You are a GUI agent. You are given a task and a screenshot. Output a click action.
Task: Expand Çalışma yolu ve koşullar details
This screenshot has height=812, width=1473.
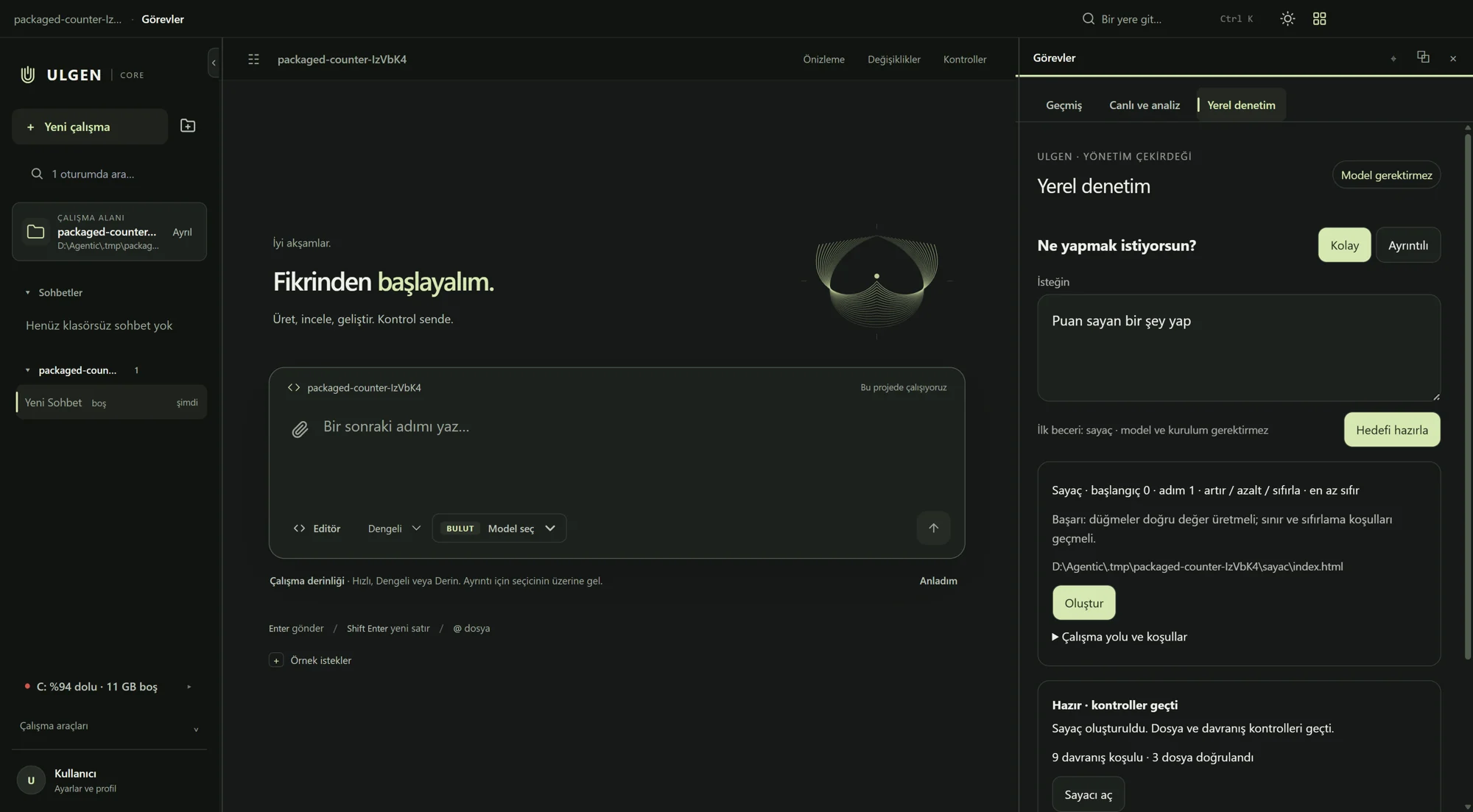(1119, 637)
